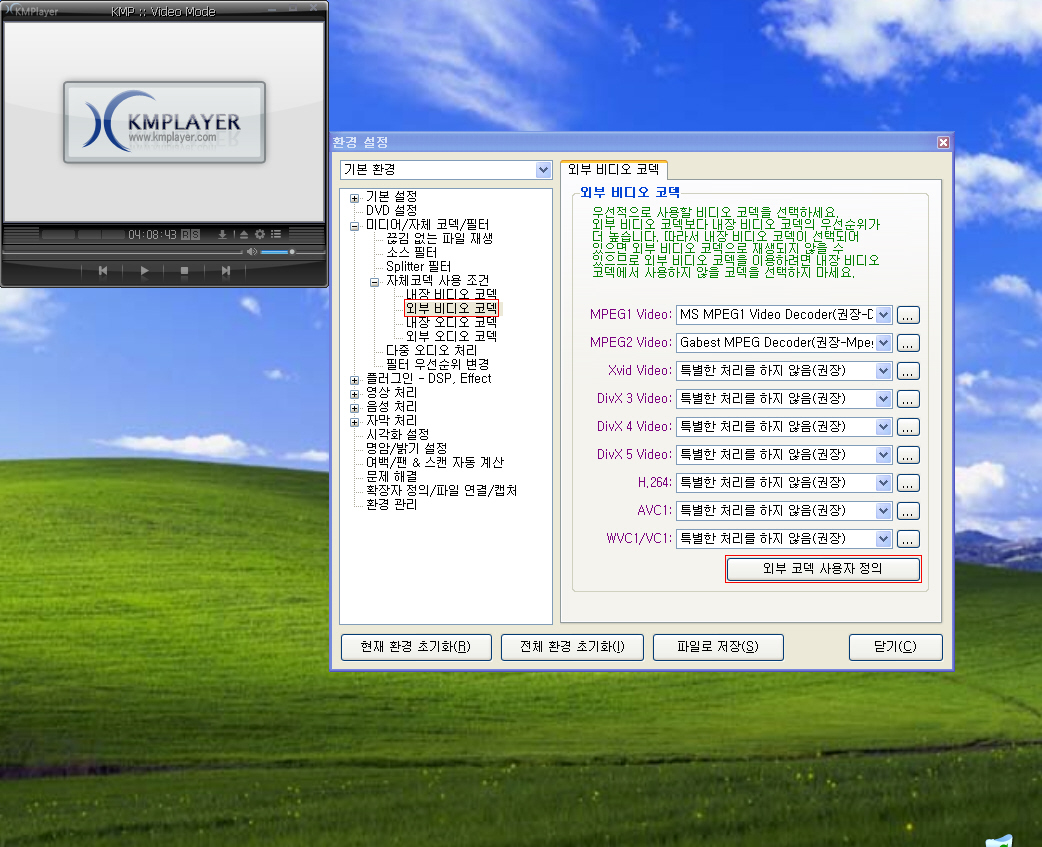Click the ... button for MPEG1 Video
This screenshot has width=1042, height=847.
908,315
